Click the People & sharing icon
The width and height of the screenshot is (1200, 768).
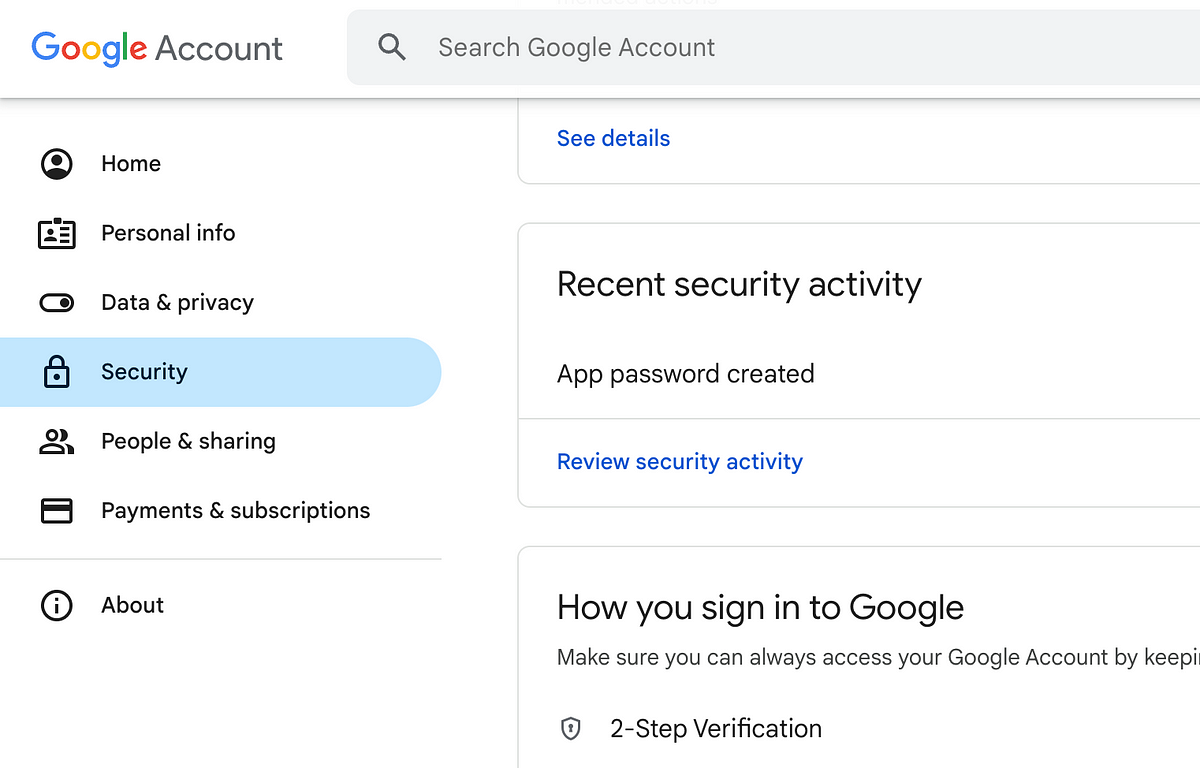coord(57,441)
